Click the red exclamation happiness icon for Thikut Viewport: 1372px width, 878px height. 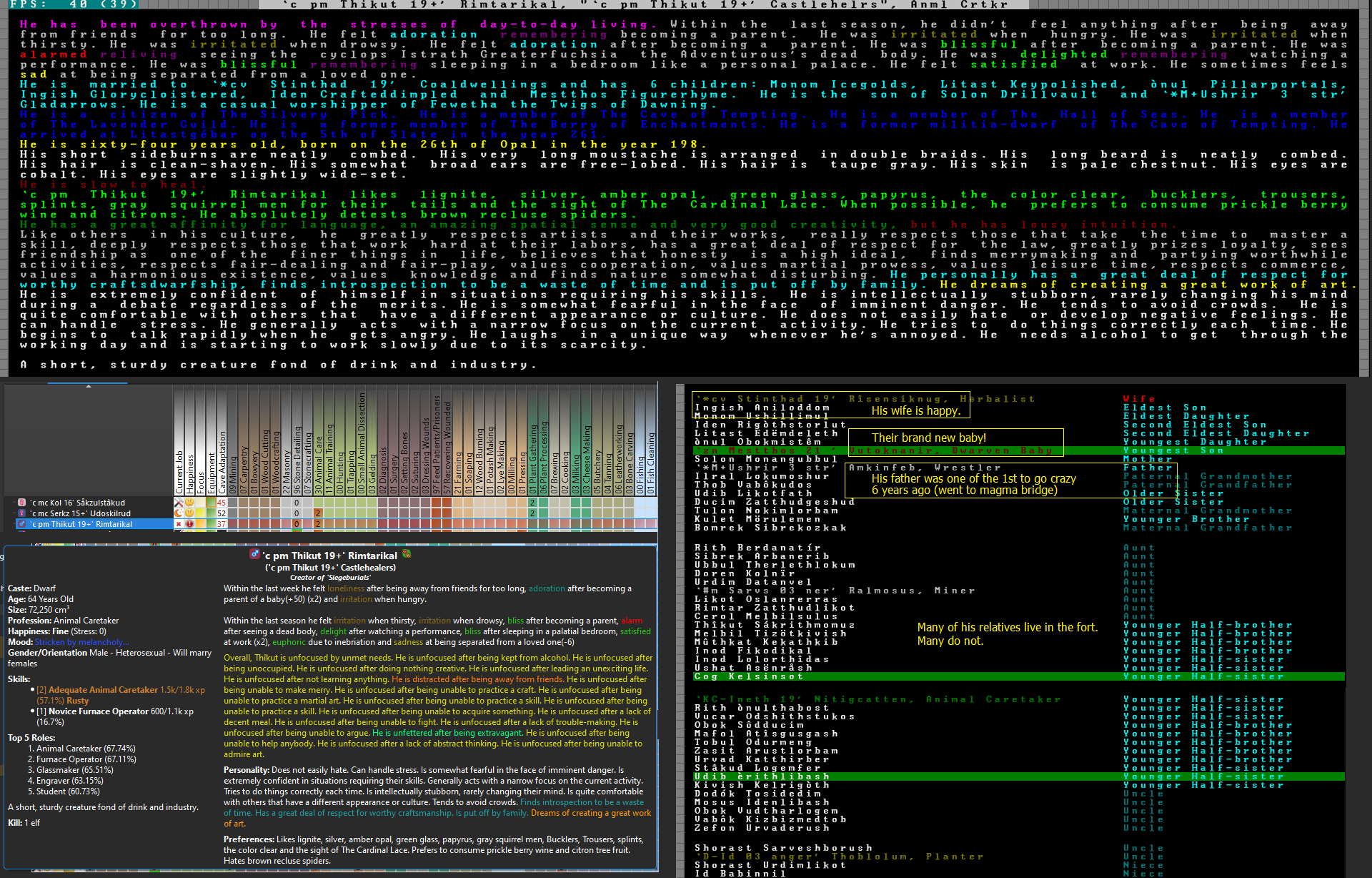tap(189, 524)
